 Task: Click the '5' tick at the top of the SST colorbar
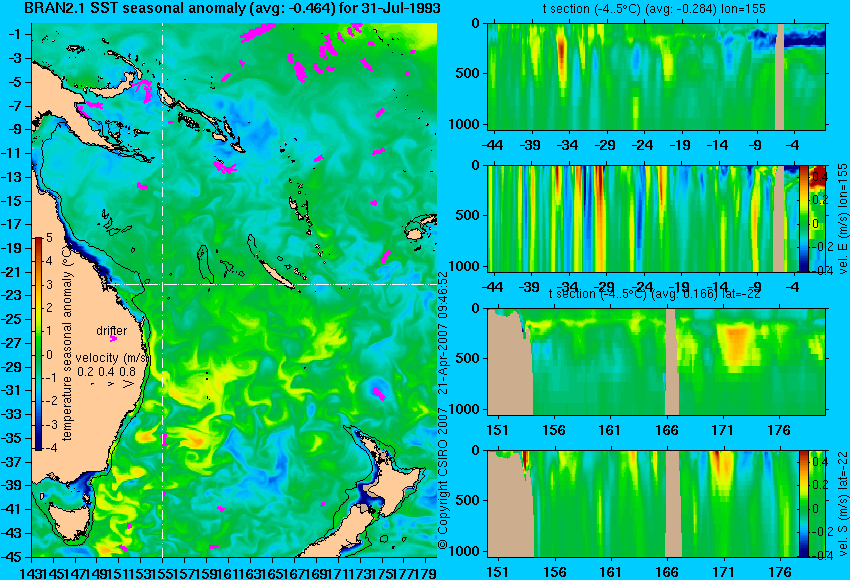[49, 237]
